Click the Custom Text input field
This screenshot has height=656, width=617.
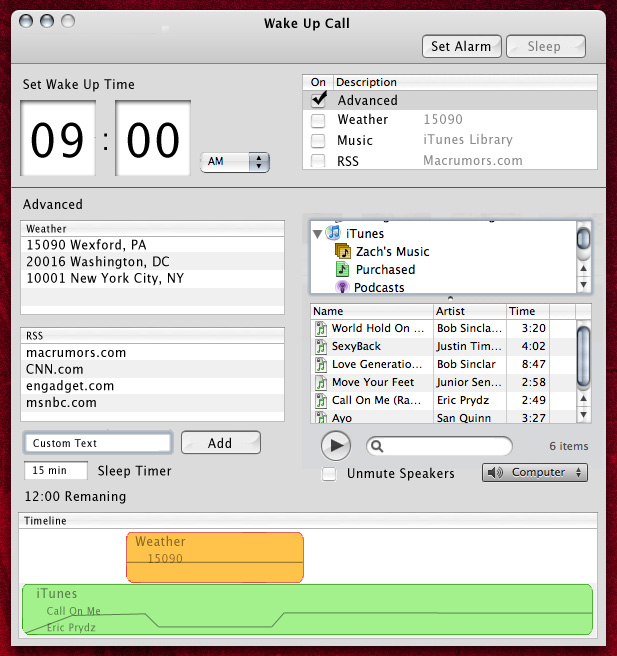[x=98, y=443]
